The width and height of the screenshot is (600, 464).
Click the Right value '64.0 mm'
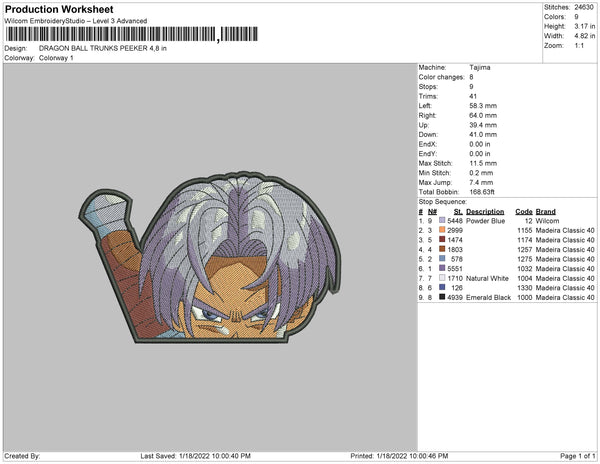pyautogui.click(x=483, y=115)
